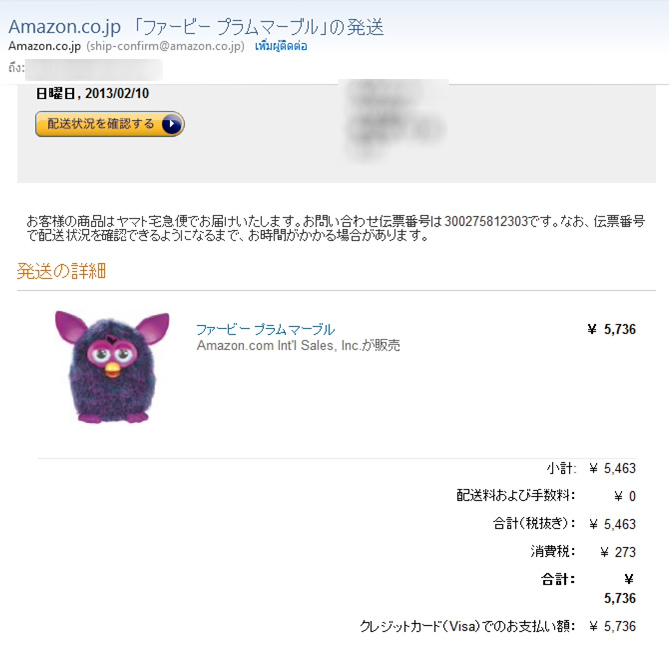This screenshot has height=657, width=669.
Task: Click the blurred shipping address block
Action: click(x=394, y=120)
